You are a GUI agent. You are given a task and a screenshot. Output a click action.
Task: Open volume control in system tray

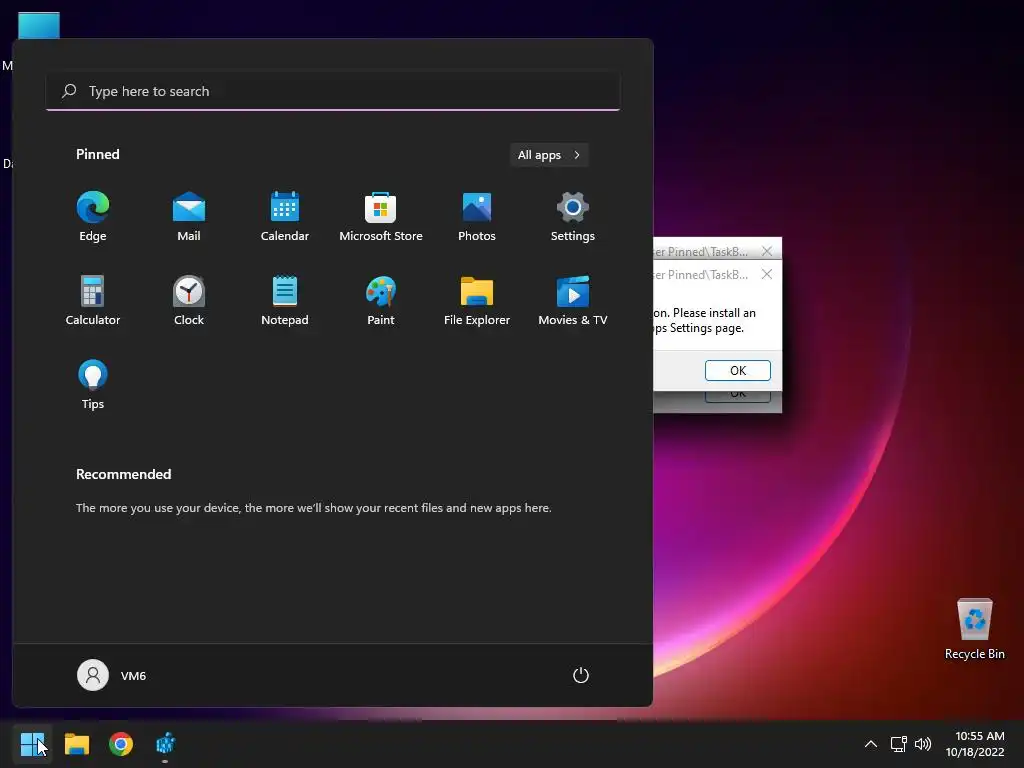[923, 744]
